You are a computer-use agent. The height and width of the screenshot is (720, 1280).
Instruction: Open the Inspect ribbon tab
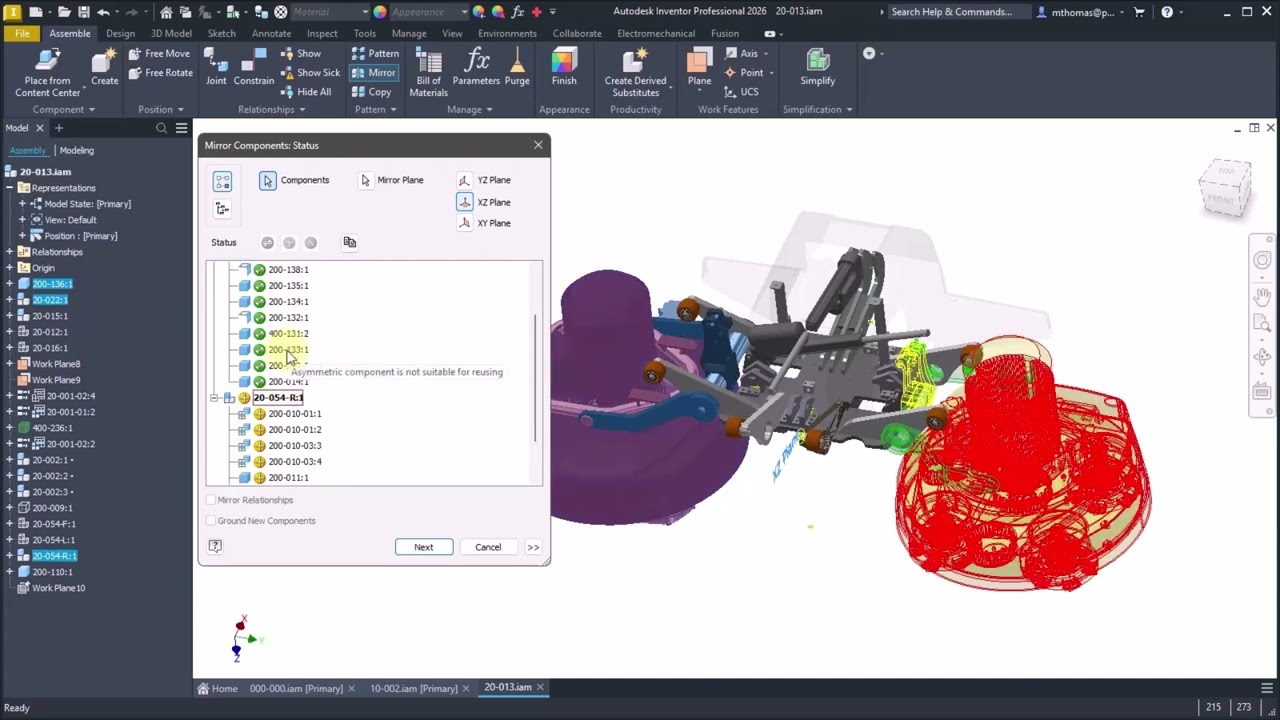[322, 33]
